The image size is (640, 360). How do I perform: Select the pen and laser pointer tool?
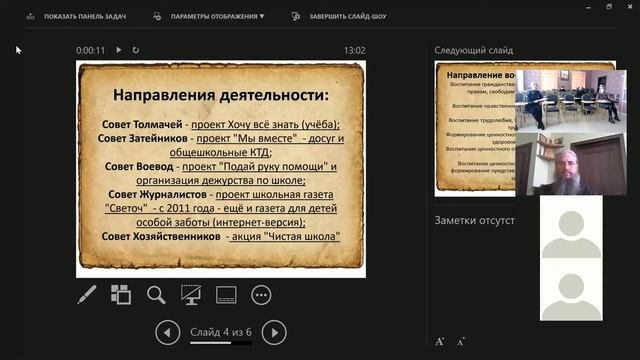click(87, 295)
